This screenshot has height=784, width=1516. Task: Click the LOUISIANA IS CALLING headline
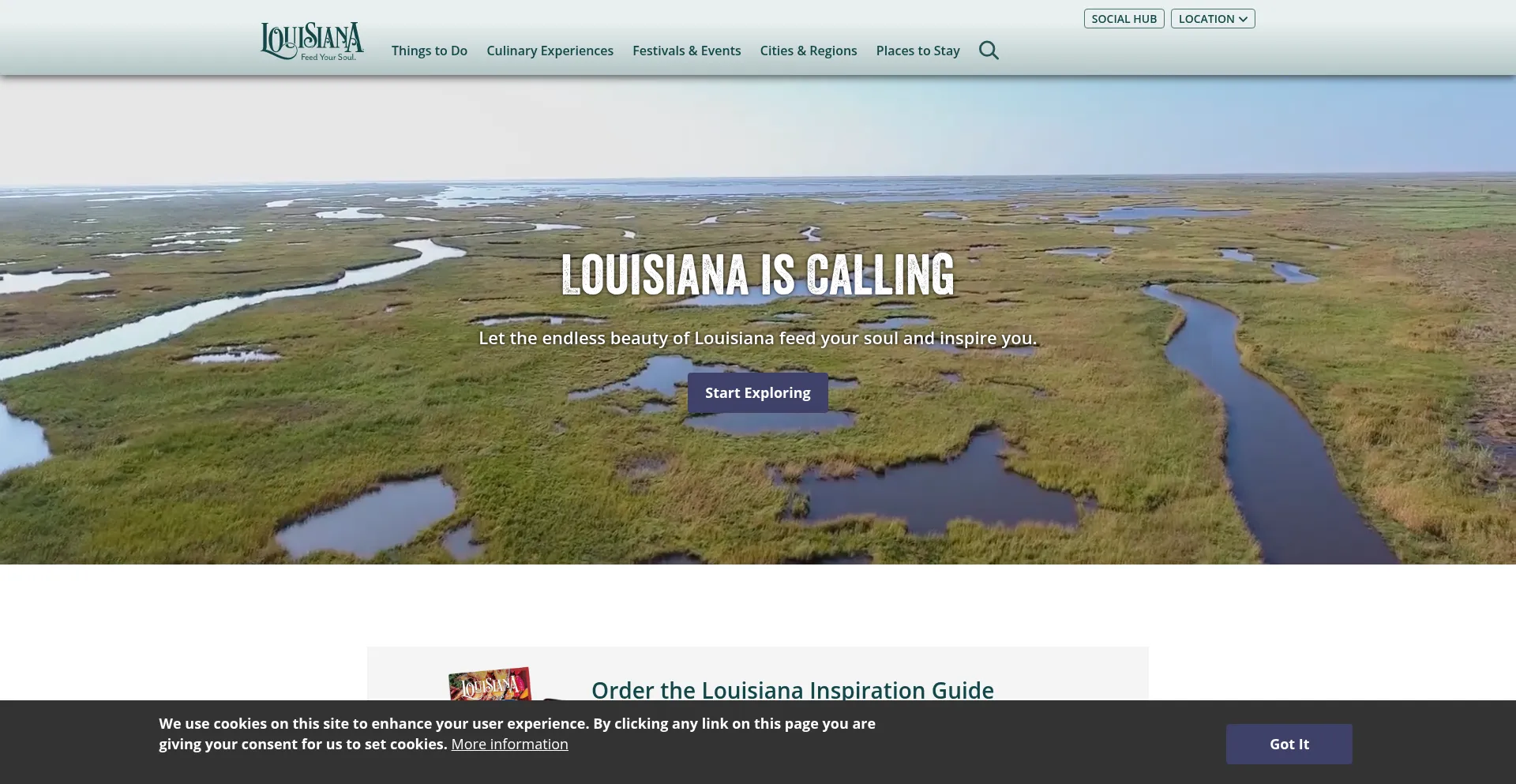click(757, 275)
